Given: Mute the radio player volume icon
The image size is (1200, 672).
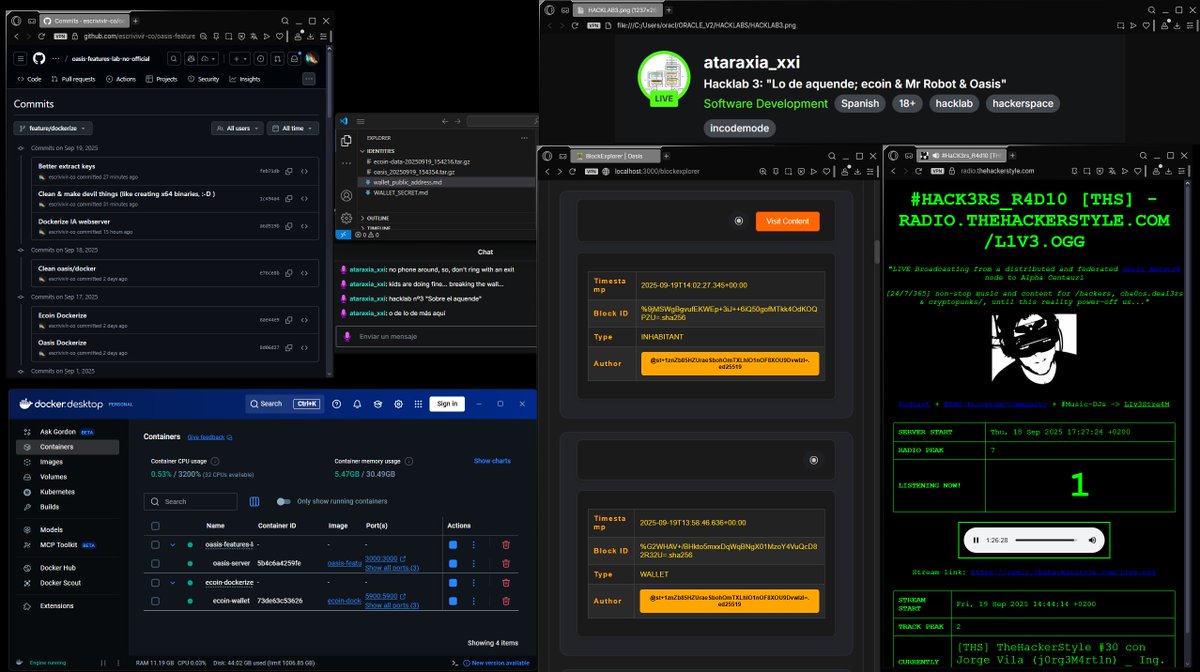Looking at the screenshot, I should coord(1092,540).
